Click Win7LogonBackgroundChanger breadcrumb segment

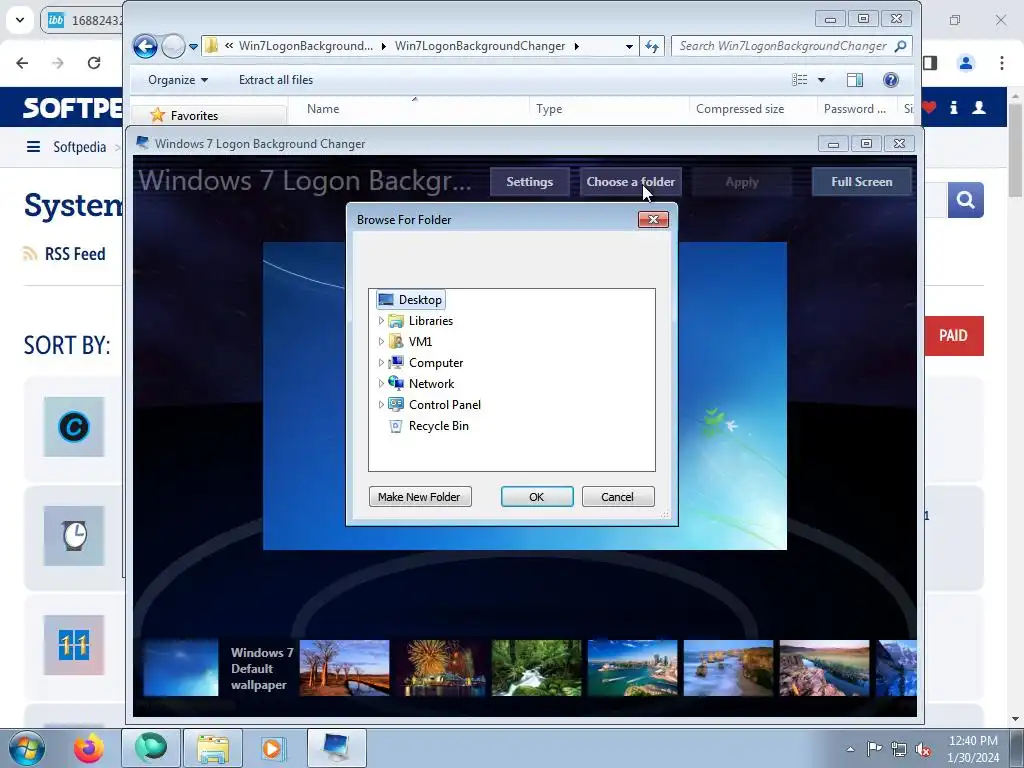coord(480,46)
